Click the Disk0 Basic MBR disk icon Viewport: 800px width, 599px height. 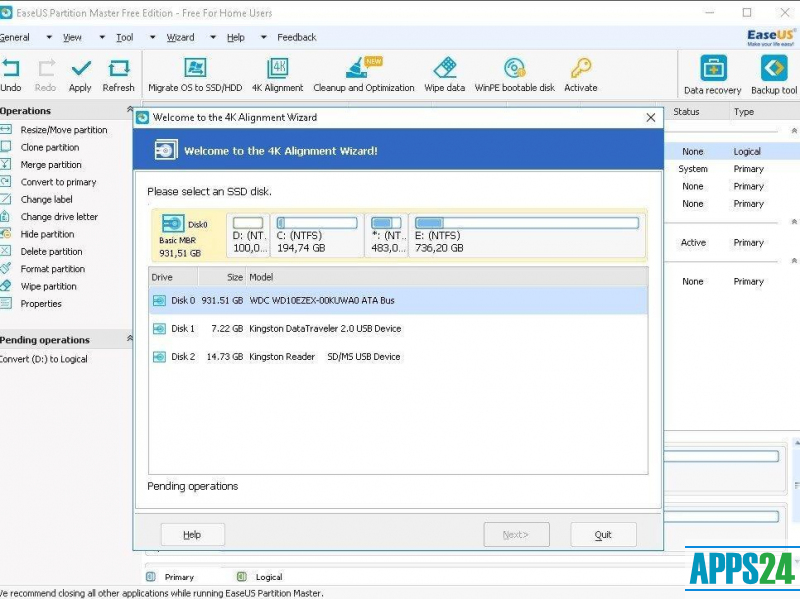172,223
